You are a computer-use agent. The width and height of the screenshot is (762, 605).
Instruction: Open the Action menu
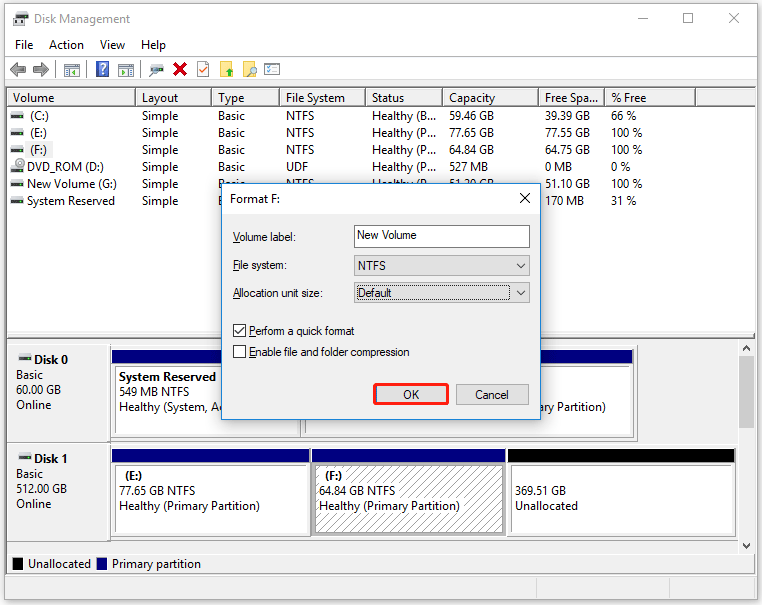pyautogui.click(x=66, y=45)
